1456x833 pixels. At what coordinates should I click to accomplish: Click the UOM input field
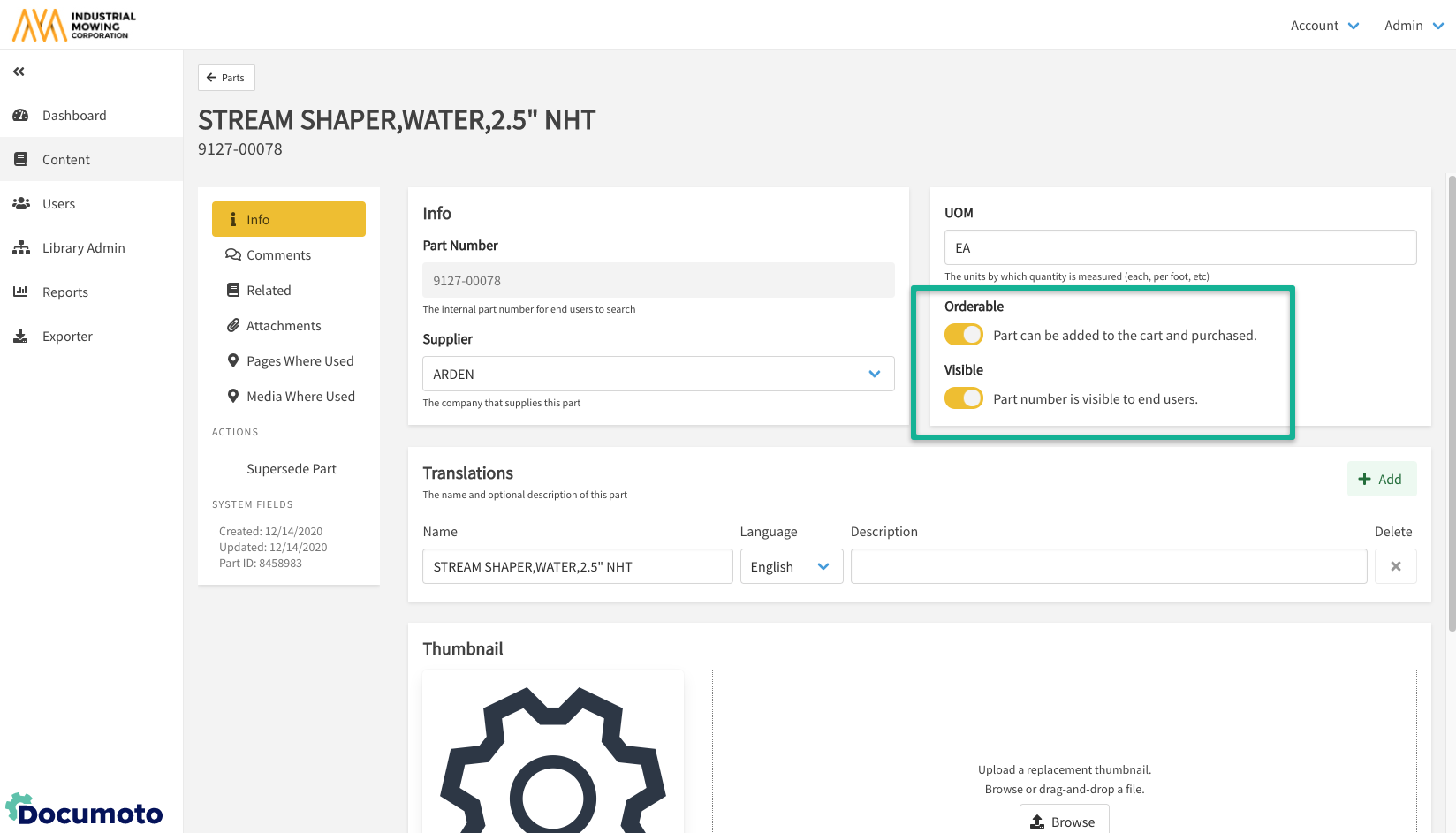1179,247
